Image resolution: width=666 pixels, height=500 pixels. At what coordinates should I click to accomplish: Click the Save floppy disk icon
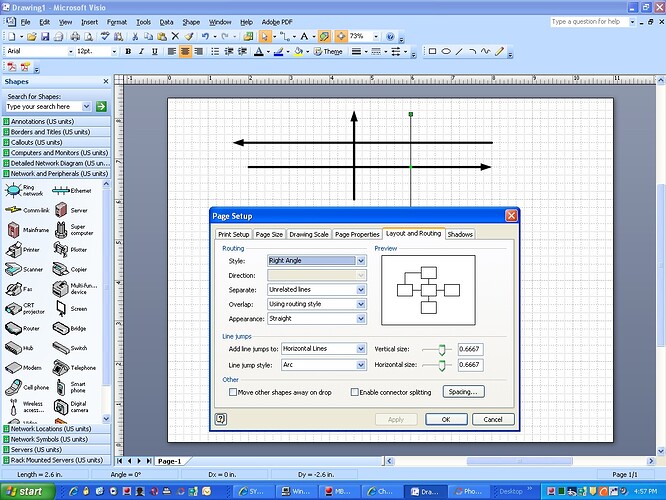[45, 37]
